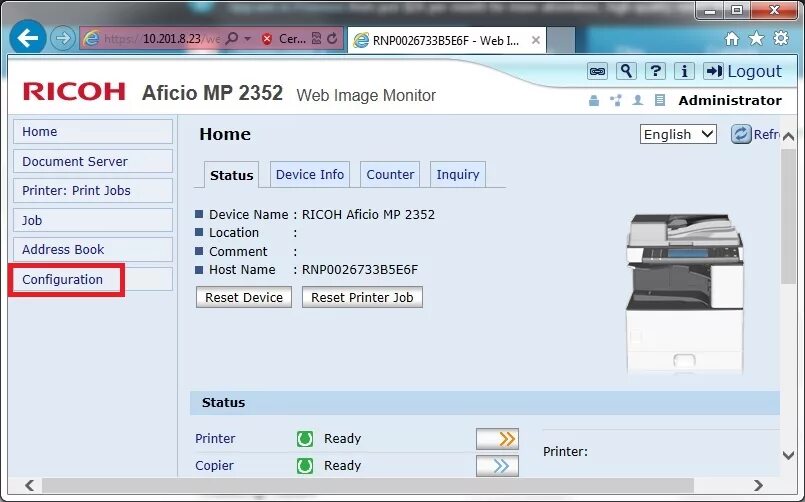Click the Printer green Ready status icon
Viewport: 805px width, 502px height.
[x=305, y=439]
